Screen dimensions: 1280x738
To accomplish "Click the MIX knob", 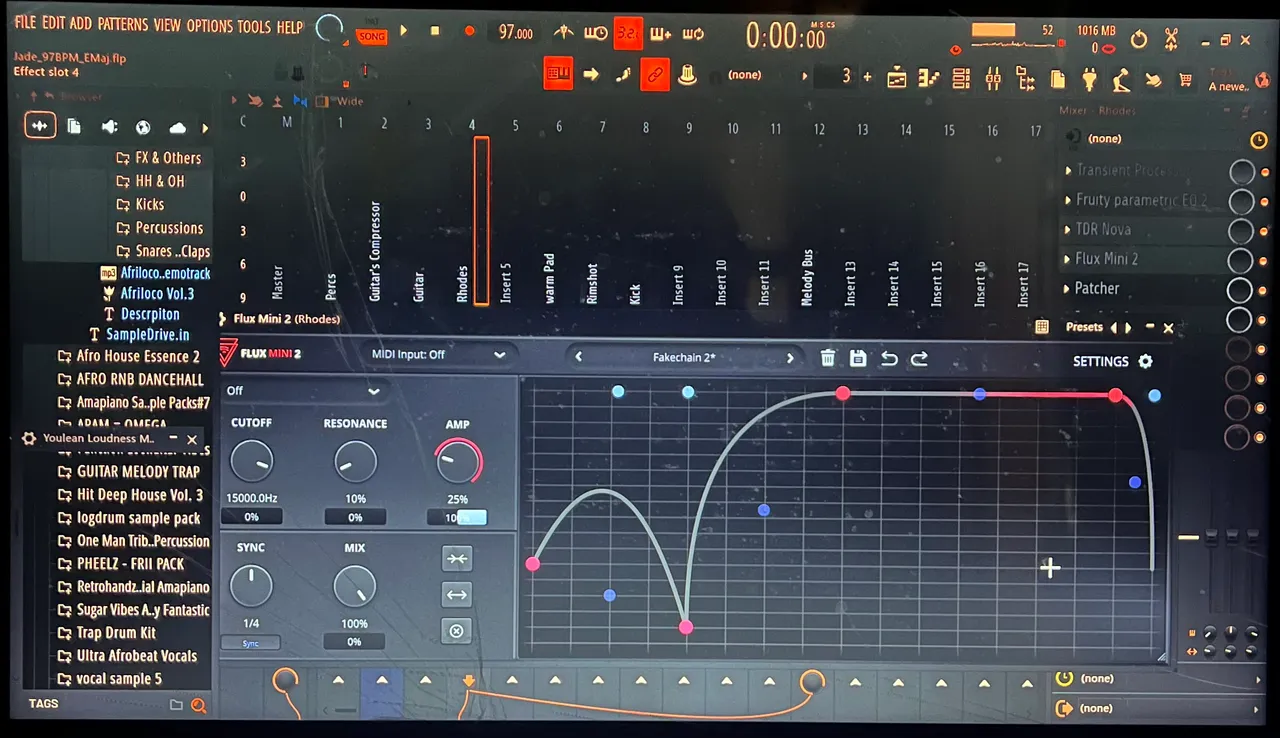I will pyautogui.click(x=355, y=586).
